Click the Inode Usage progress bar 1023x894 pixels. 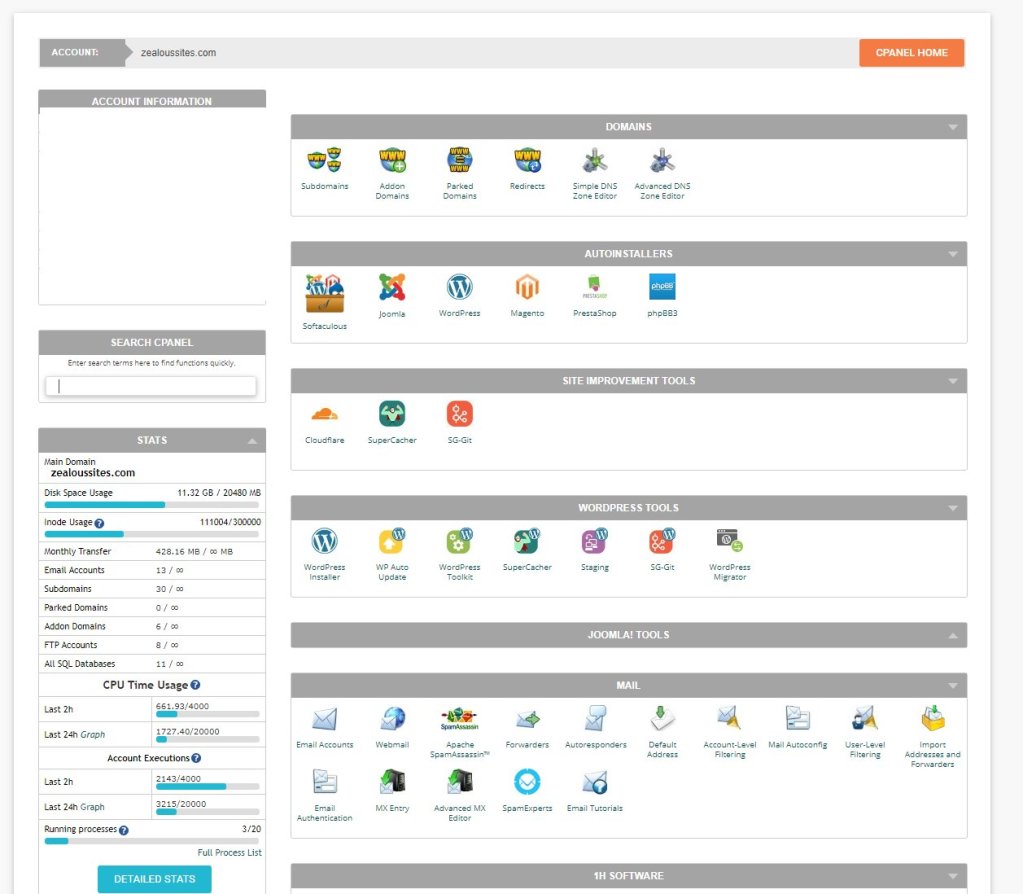pyautogui.click(x=151, y=534)
